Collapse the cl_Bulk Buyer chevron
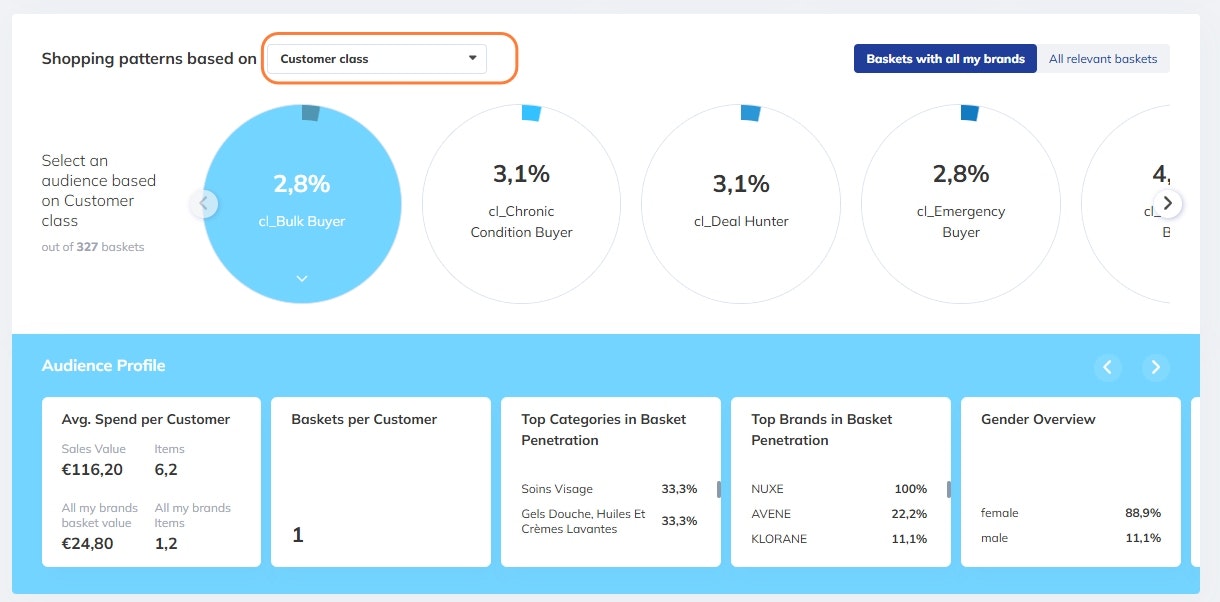1220x602 pixels. point(302,279)
